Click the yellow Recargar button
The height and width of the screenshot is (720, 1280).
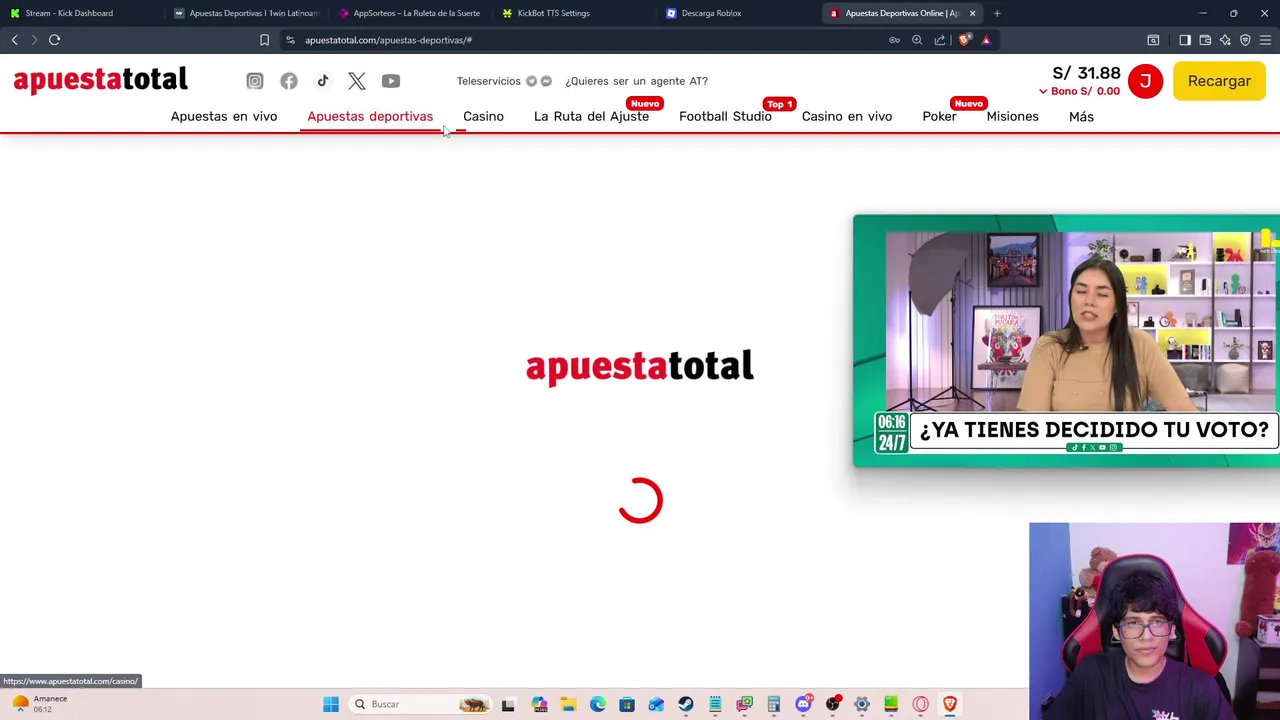click(1219, 81)
